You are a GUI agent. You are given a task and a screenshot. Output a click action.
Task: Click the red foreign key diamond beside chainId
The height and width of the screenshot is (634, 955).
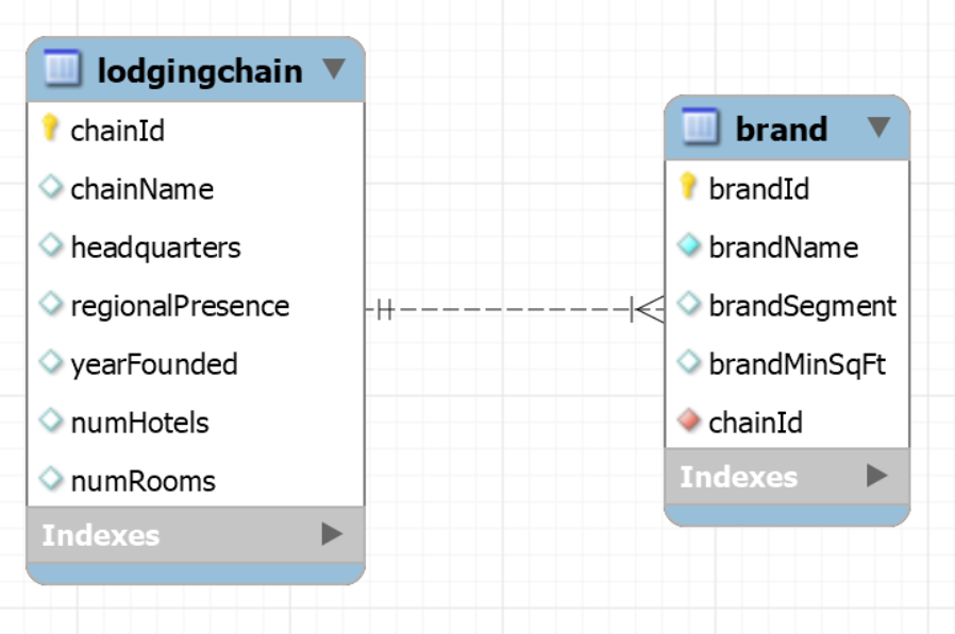pos(689,420)
